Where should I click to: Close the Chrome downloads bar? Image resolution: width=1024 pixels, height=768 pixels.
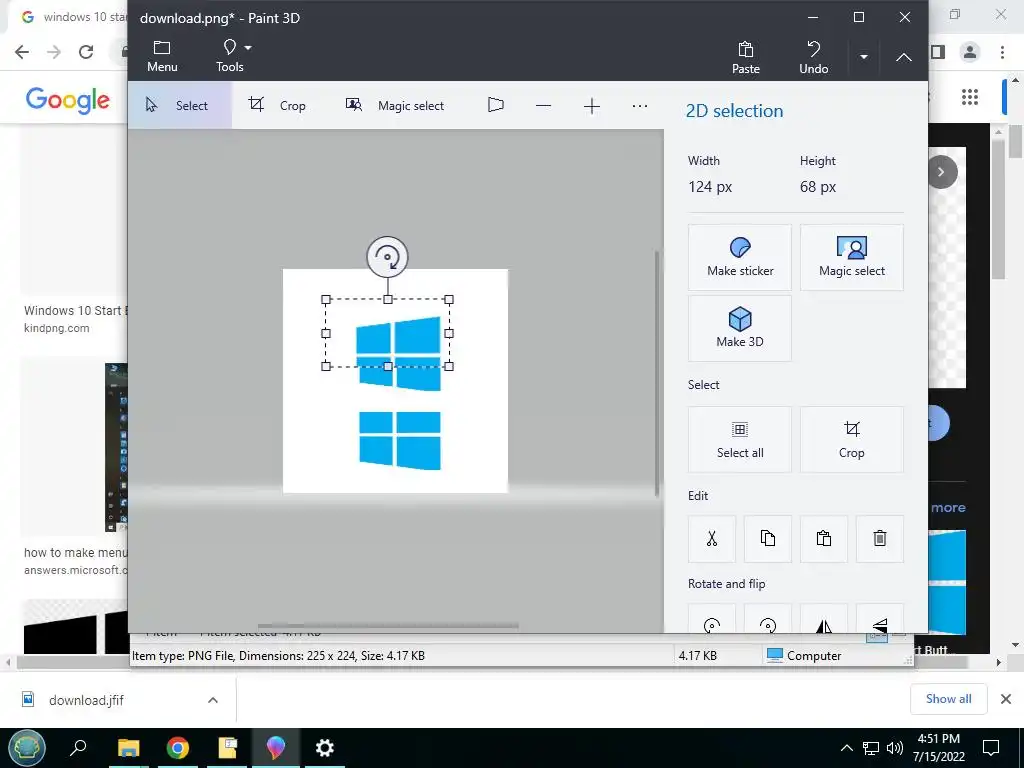coord(1006,699)
